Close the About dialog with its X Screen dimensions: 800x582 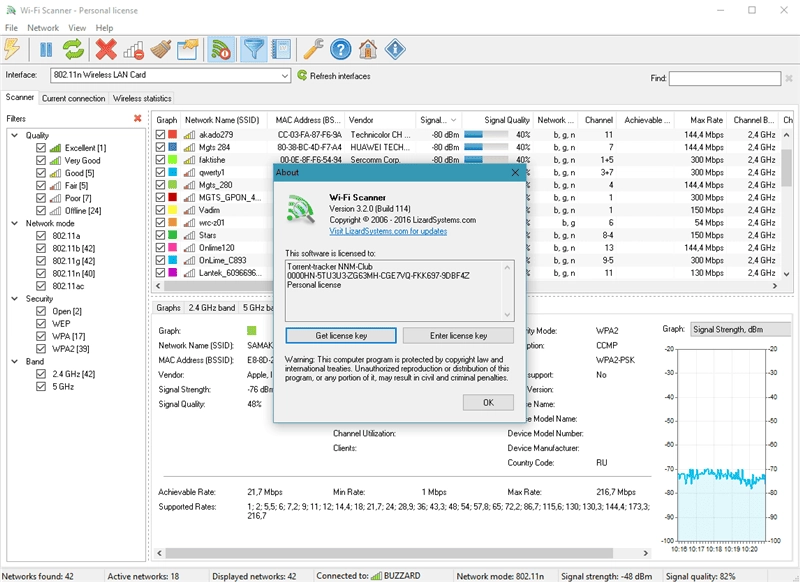point(515,172)
